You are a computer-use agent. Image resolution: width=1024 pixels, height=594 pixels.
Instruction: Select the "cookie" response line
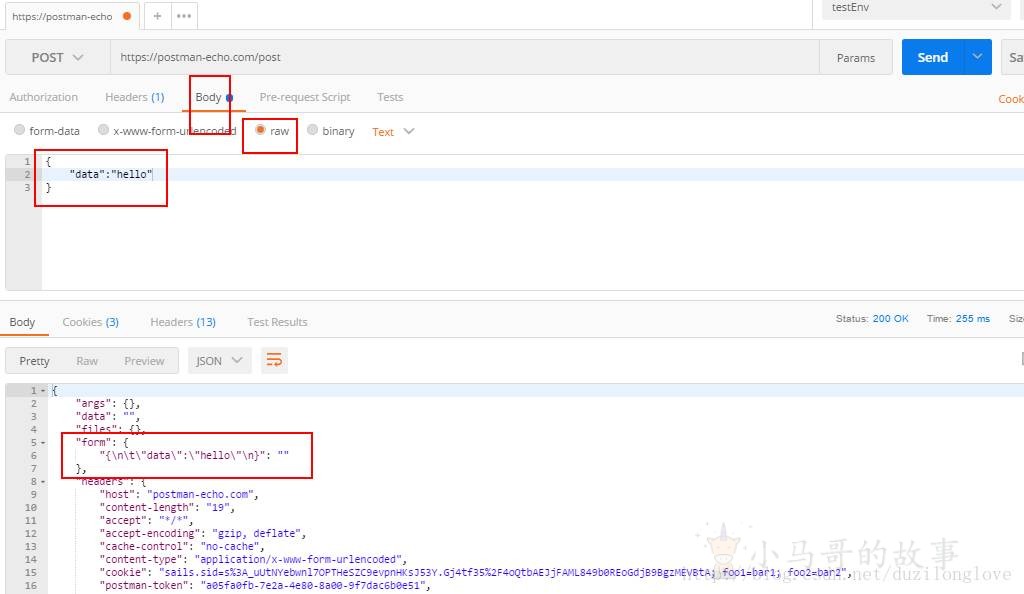(475, 572)
